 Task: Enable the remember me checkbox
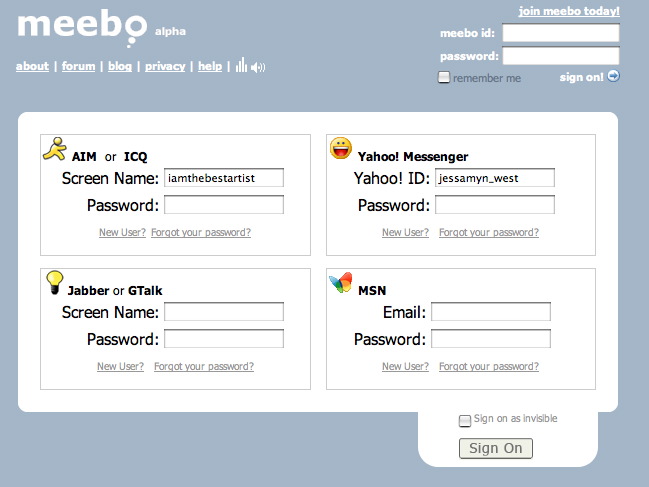444,78
